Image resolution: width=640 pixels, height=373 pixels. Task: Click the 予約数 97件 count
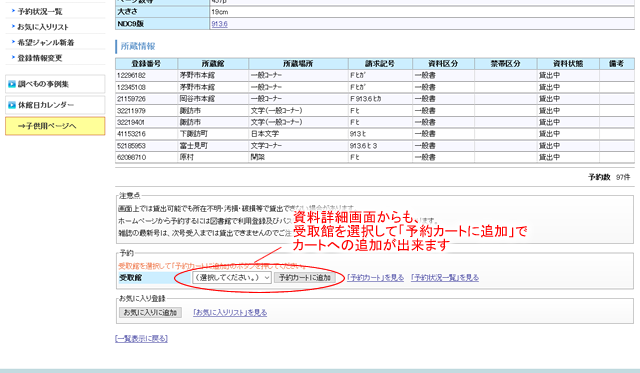coord(609,177)
